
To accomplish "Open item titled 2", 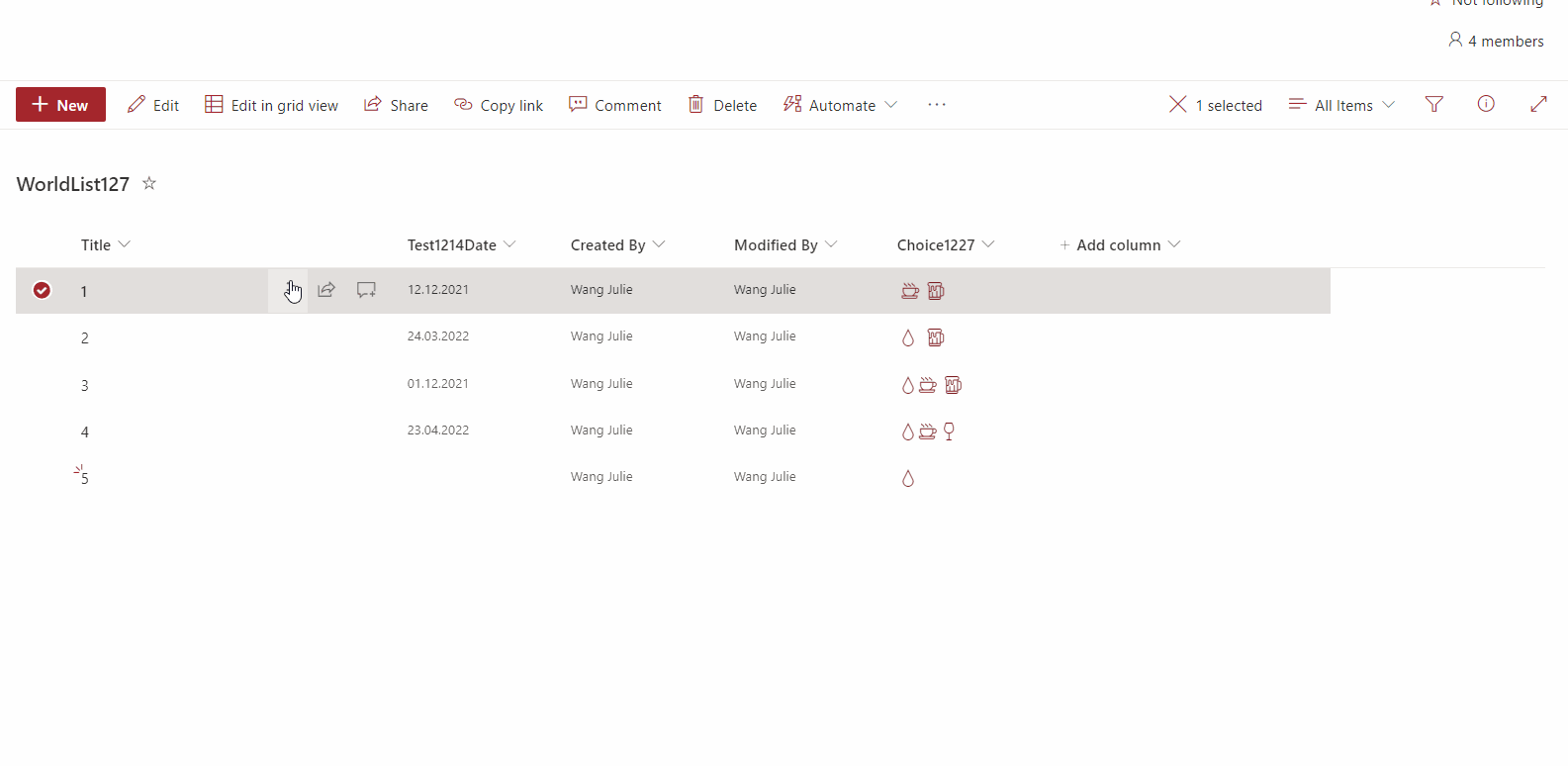I will click(85, 337).
